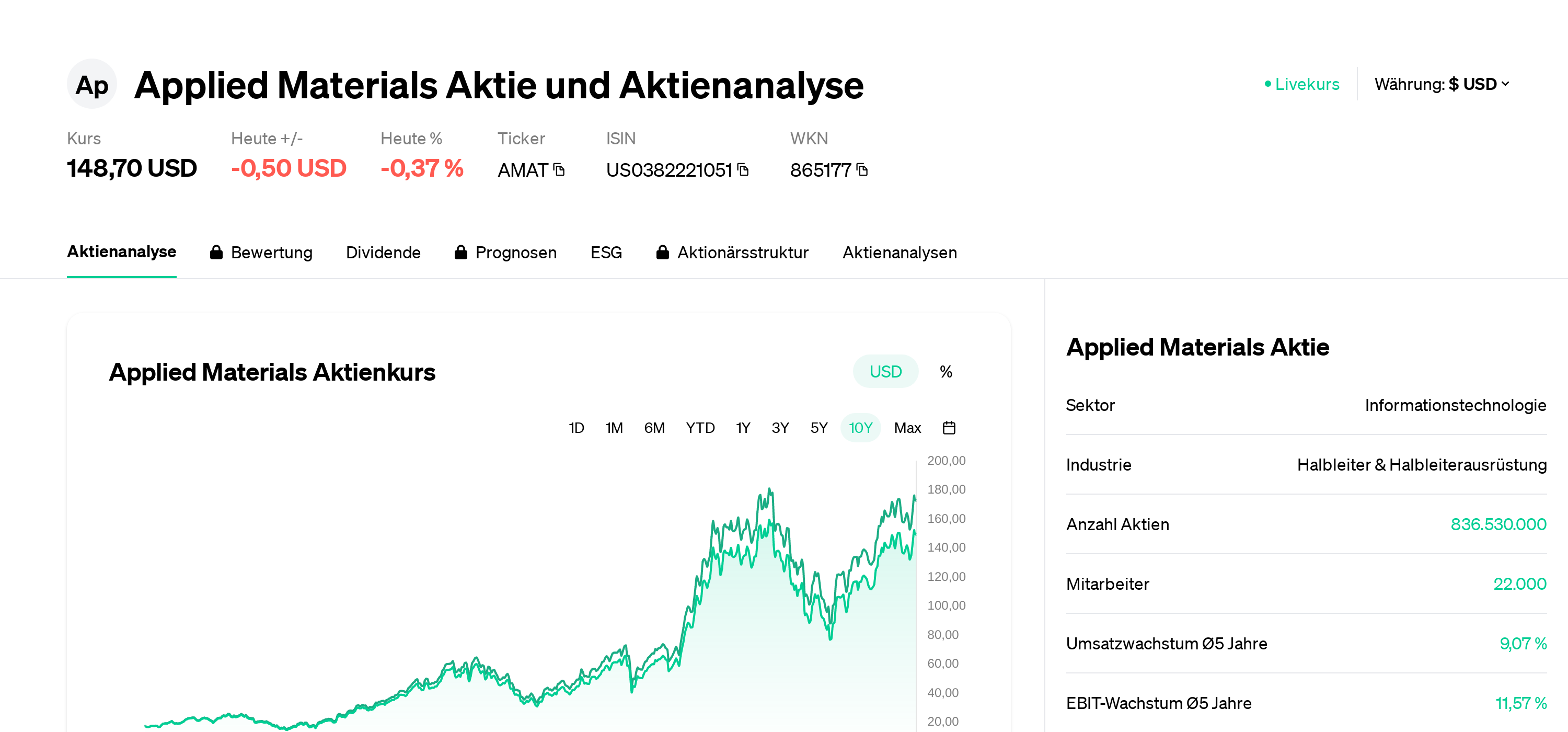
Task: Click copy icon next to ISIN number
Action: pyautogui.click(x=743, y=170)
